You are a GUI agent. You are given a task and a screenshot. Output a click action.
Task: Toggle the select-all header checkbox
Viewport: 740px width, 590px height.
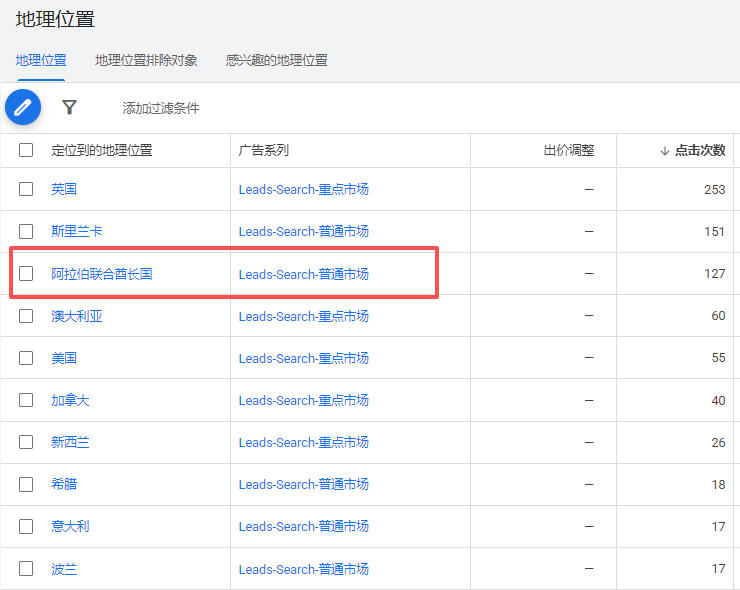[x=26, y=150]
